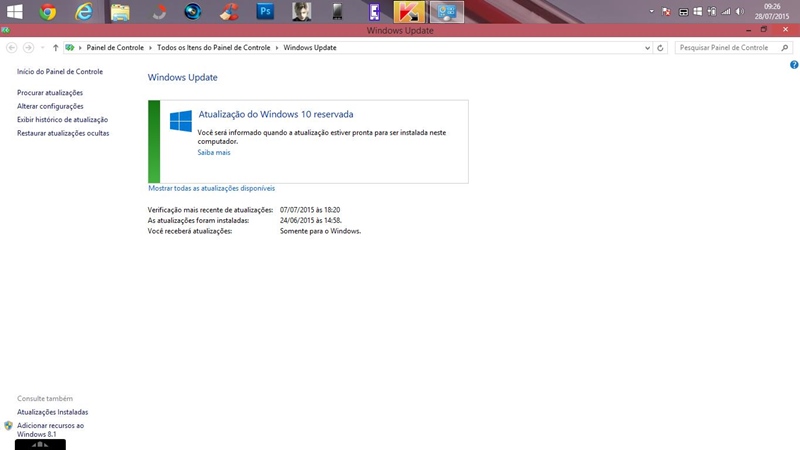Image resolution: width=800 pixels, height=450 pixels.
Task: Open the volume speaker tray icon
Action: coord(740,11)
